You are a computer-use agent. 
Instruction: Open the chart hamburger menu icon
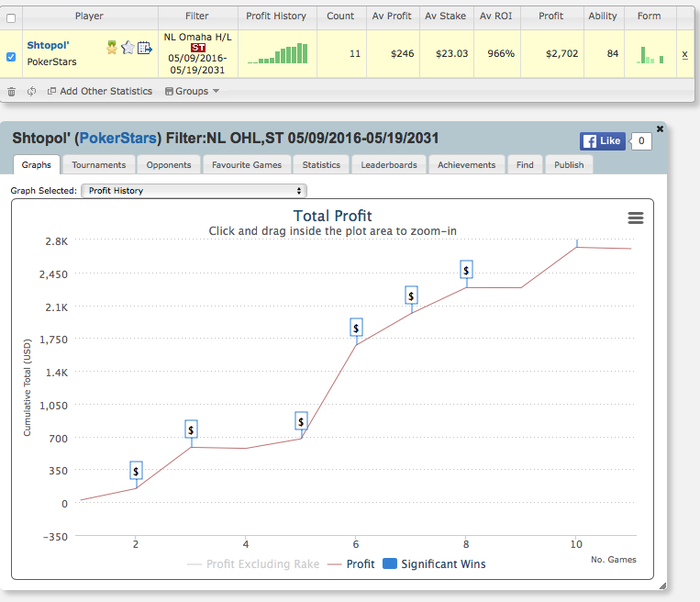pos(636,218)
